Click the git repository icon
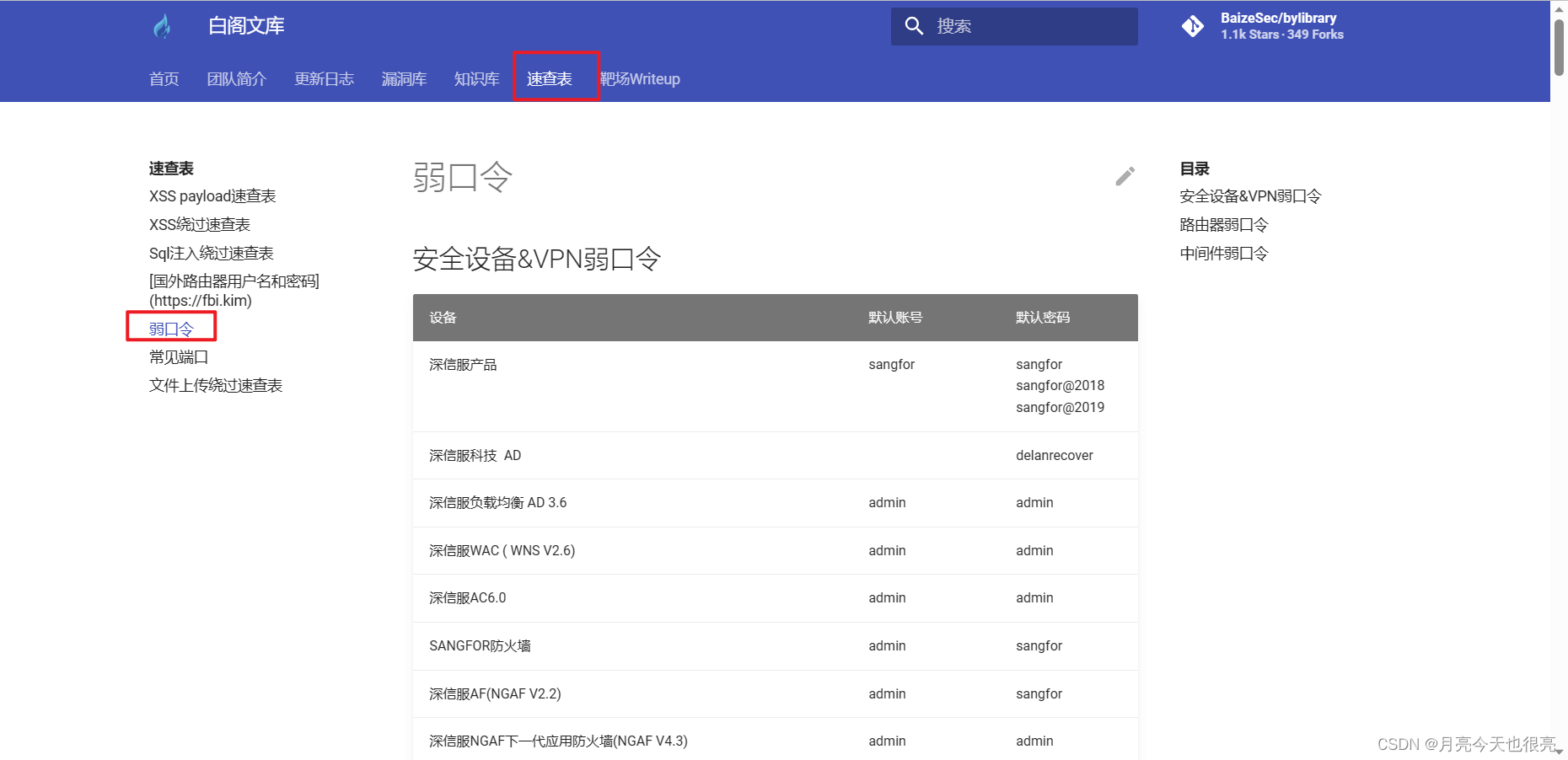The image size is (1568, 760). pos(1193,26)
